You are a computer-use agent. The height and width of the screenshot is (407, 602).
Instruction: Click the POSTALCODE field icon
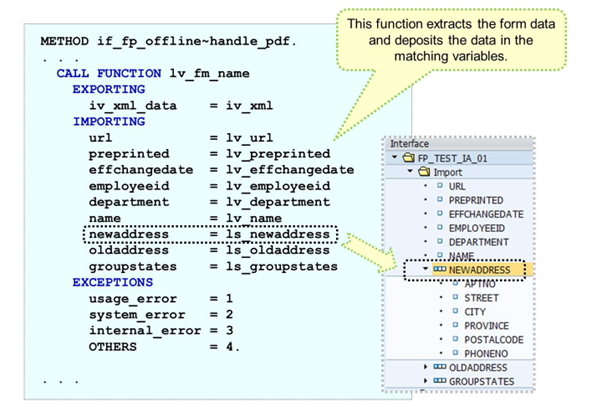coord(455,339)
